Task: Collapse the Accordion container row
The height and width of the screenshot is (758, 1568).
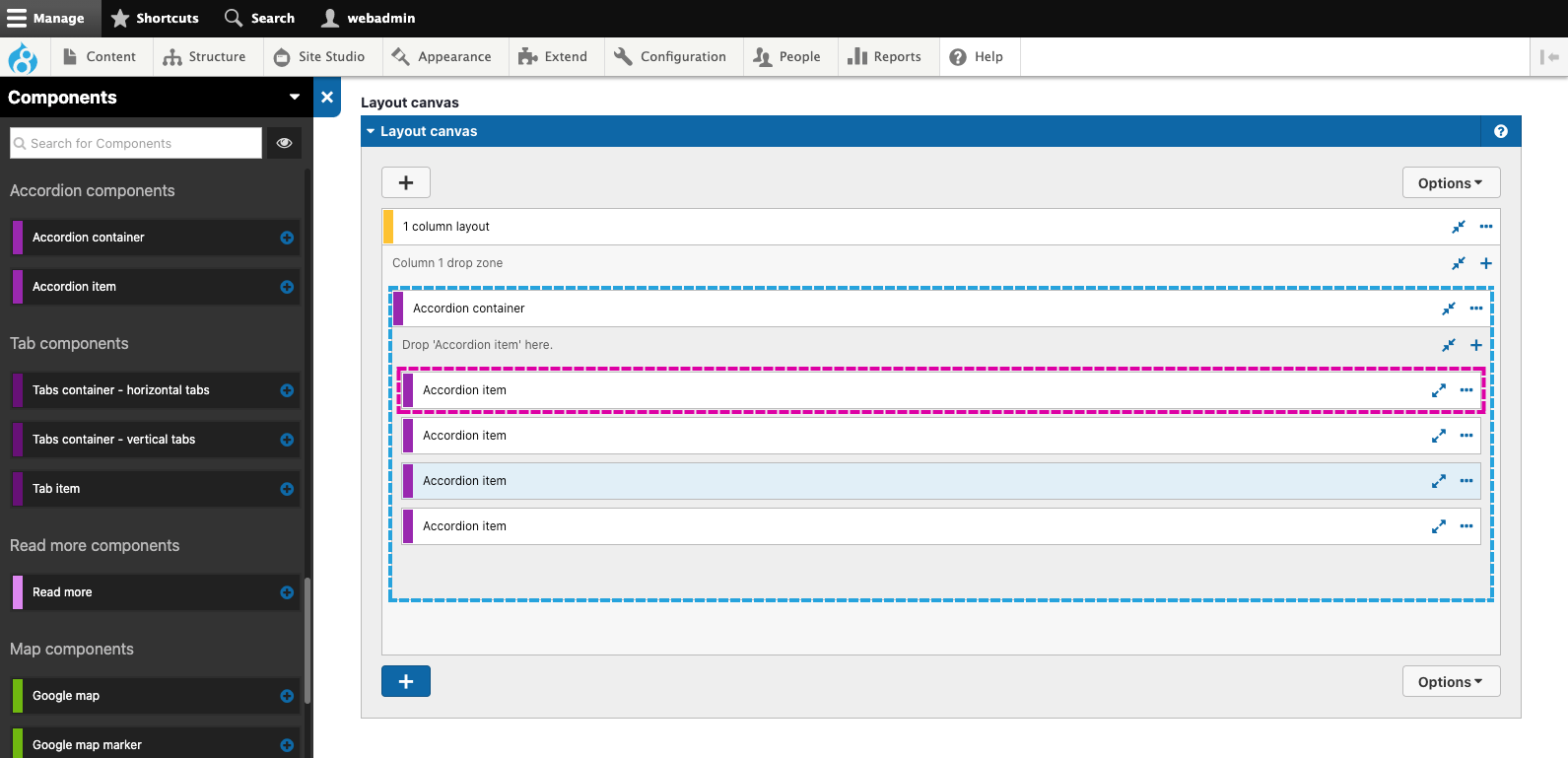Action: click(1449, 309)
